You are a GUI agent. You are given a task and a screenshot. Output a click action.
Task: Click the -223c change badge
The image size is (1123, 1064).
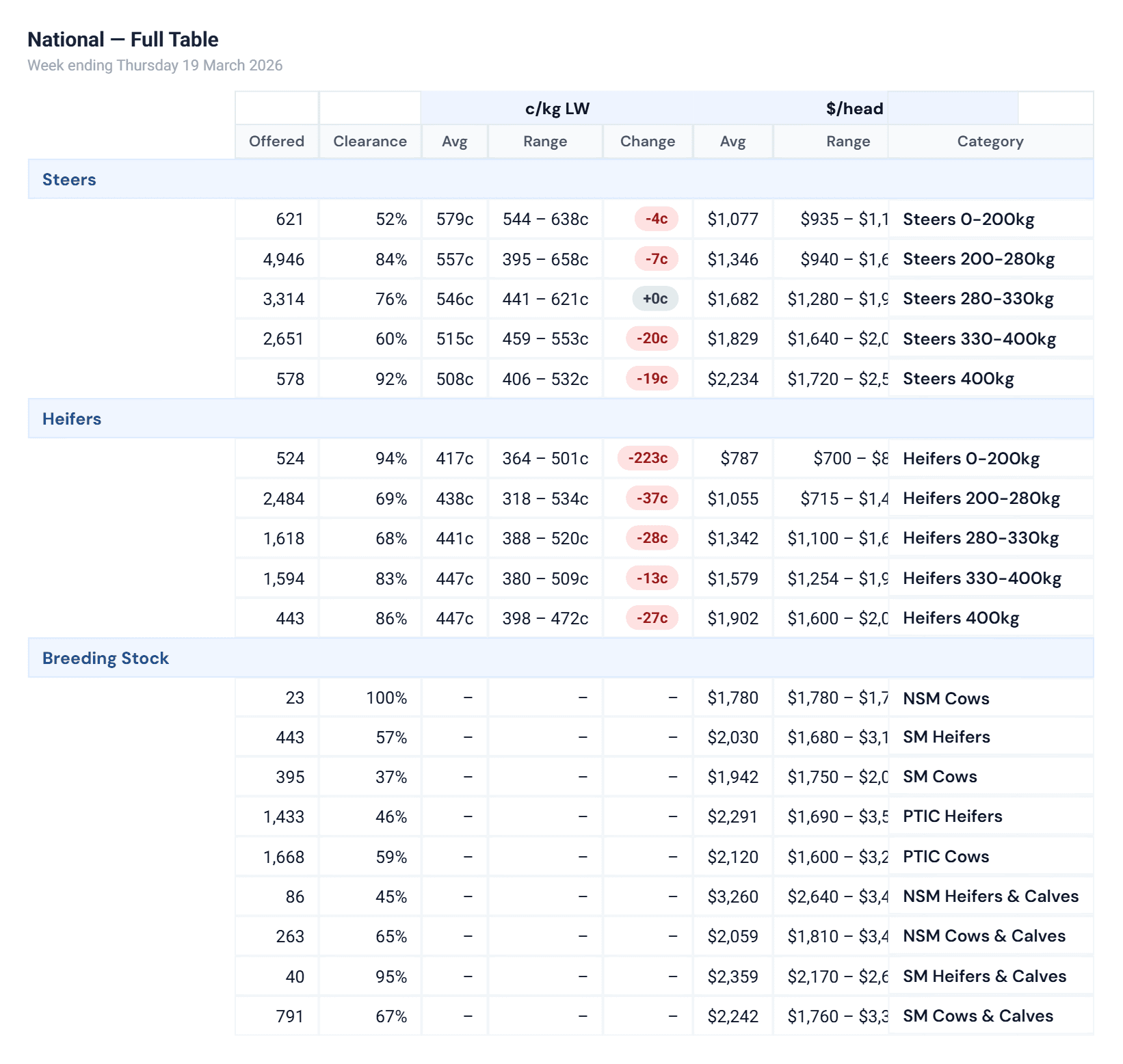[647, 458]
